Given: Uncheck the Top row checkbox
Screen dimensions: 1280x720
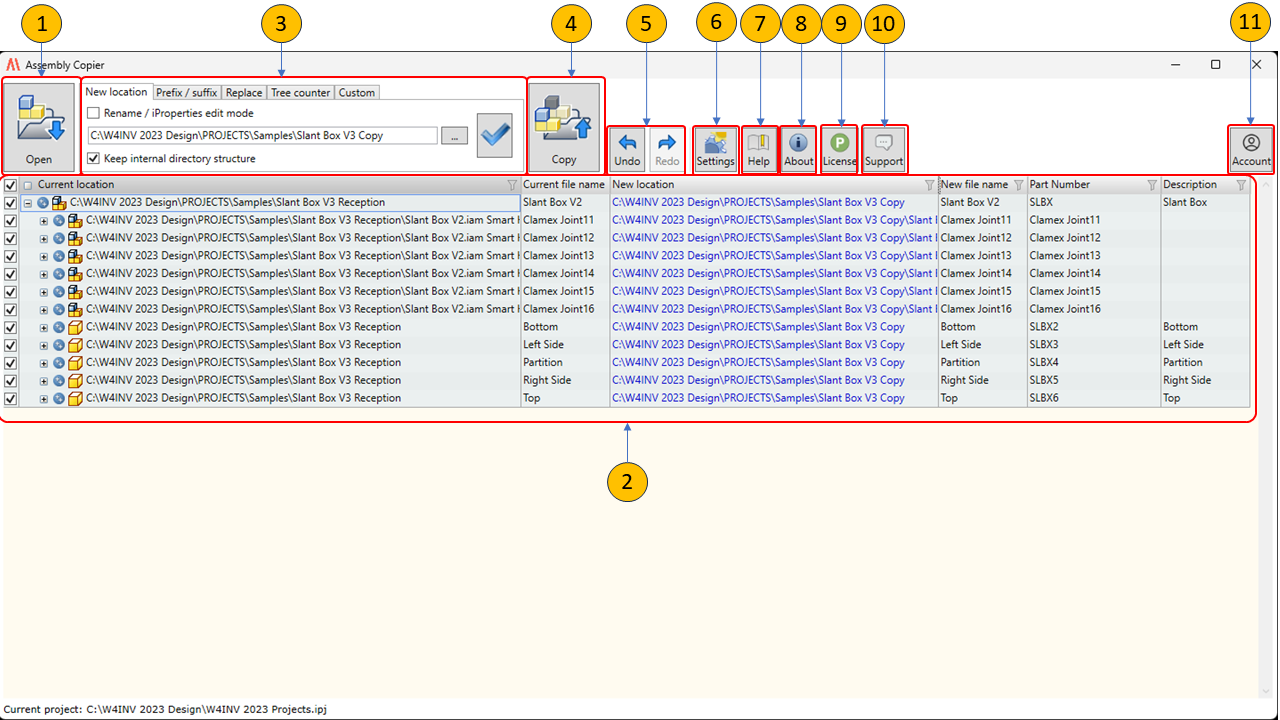Looking at the screenshot, I should tap(10, 398).
